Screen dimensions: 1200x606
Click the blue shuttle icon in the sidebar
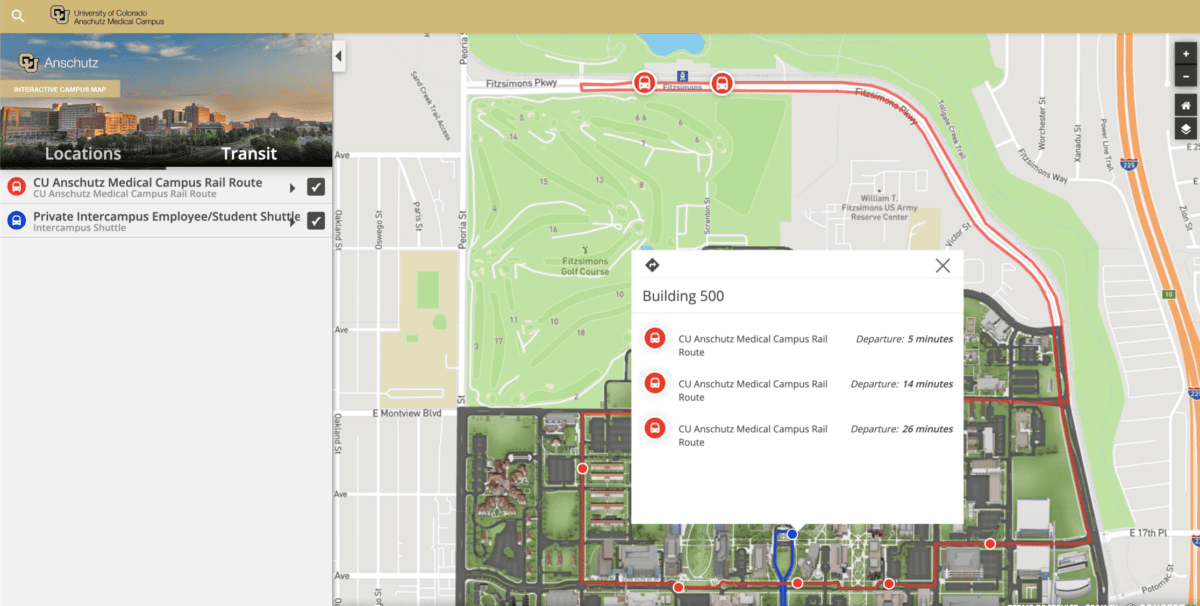click(15, 220)
